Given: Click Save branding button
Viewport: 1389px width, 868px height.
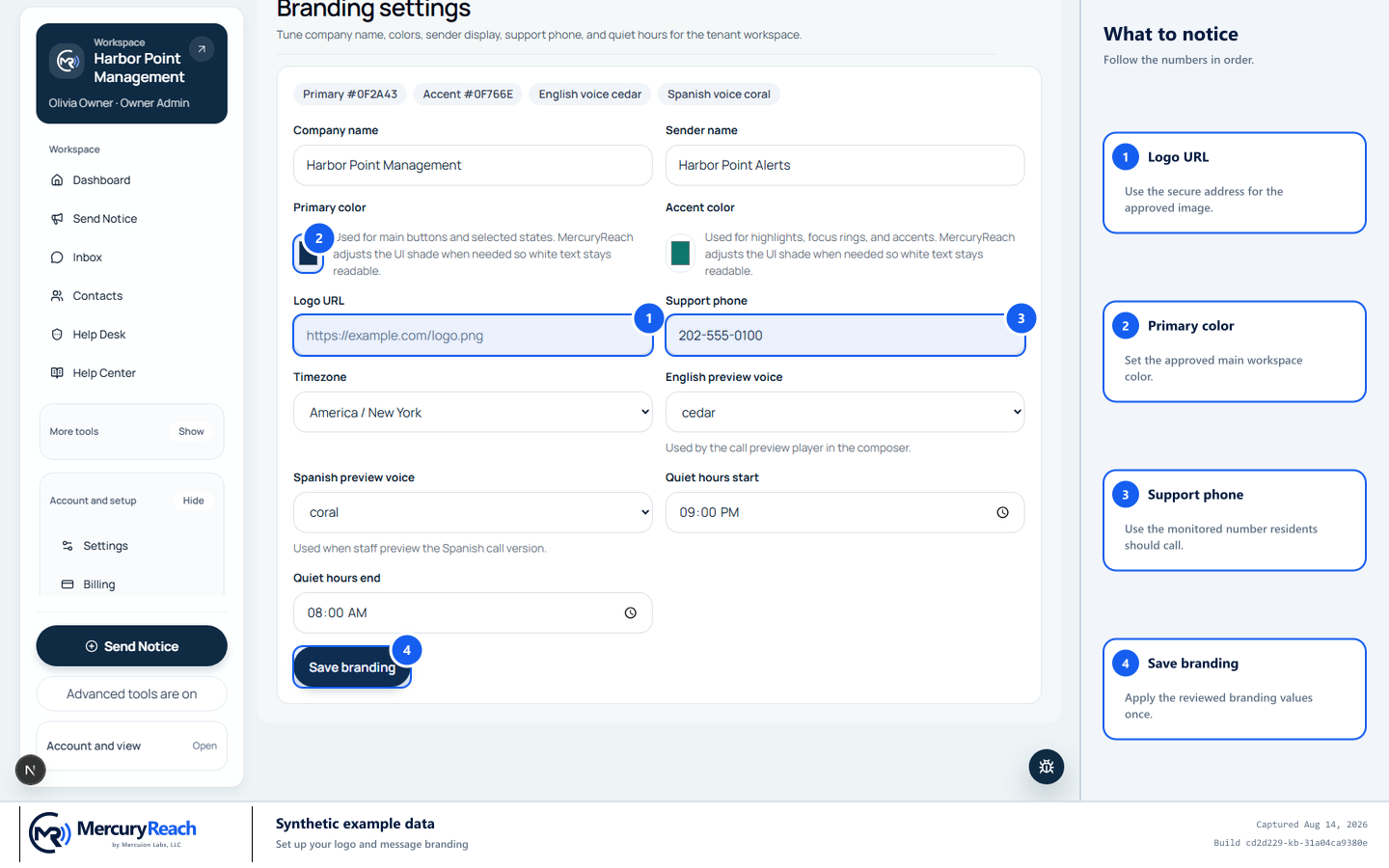Looking at the screenshot, I should pos(352,667).
